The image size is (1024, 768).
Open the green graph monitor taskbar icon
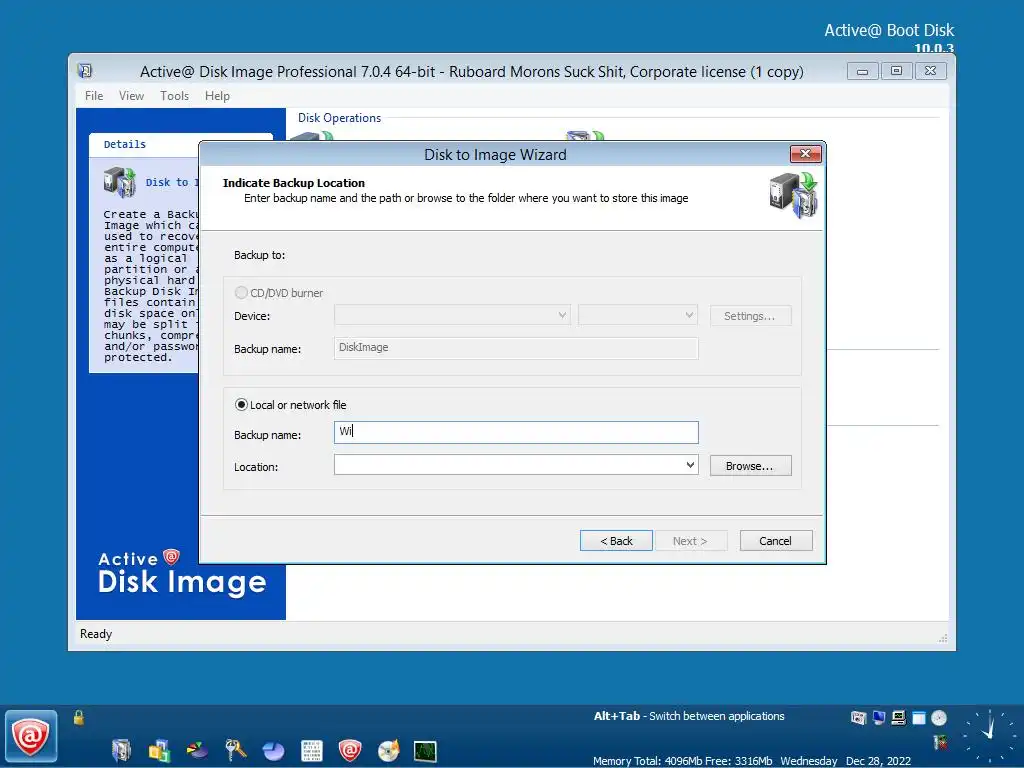click(x=425, y=751)
